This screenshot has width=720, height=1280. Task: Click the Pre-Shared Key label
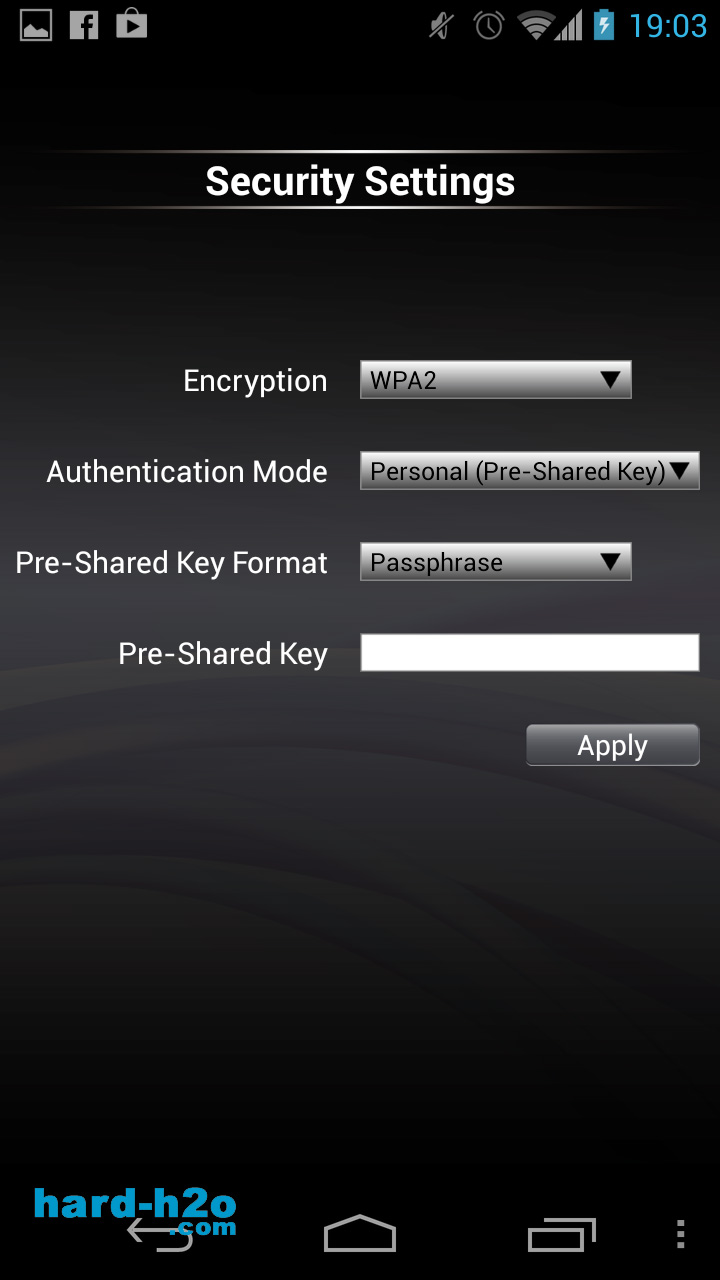(223, 653)
